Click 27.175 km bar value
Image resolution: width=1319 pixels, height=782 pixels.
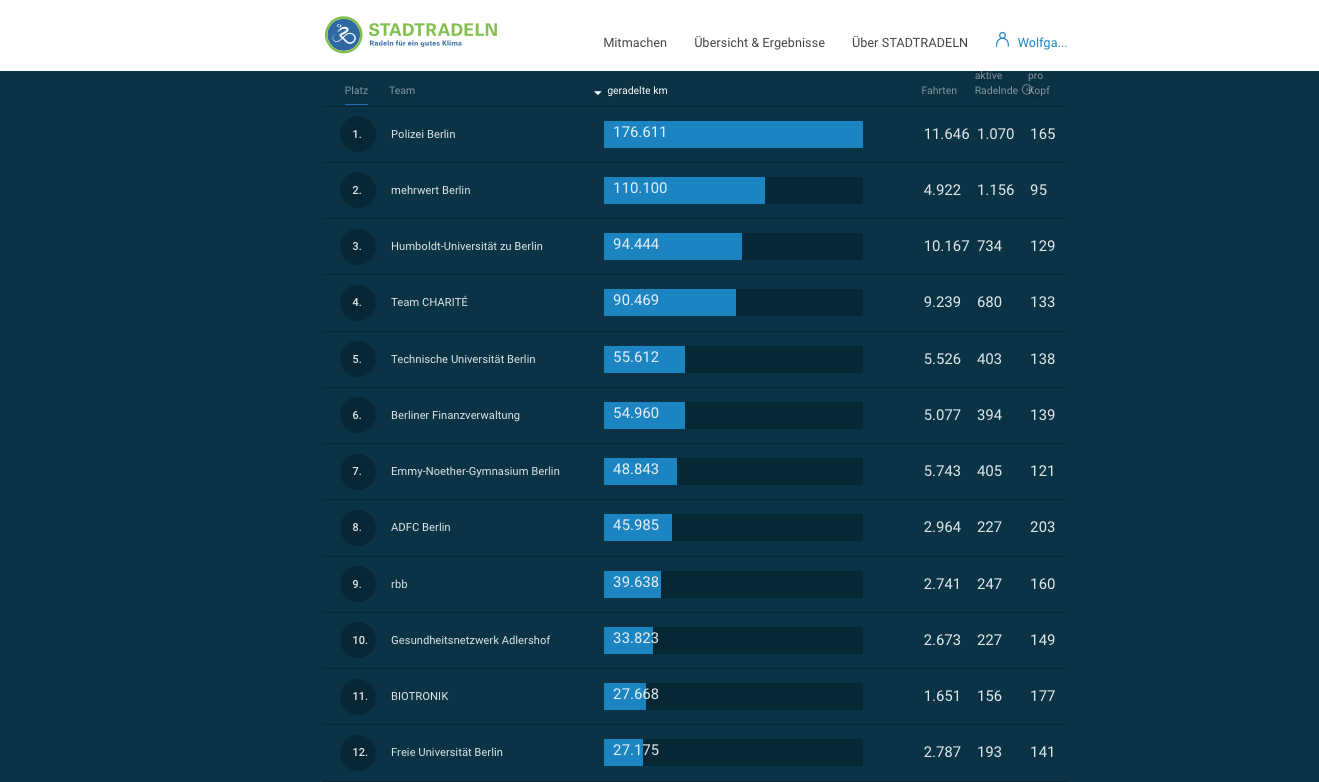[x=636, y=750]
